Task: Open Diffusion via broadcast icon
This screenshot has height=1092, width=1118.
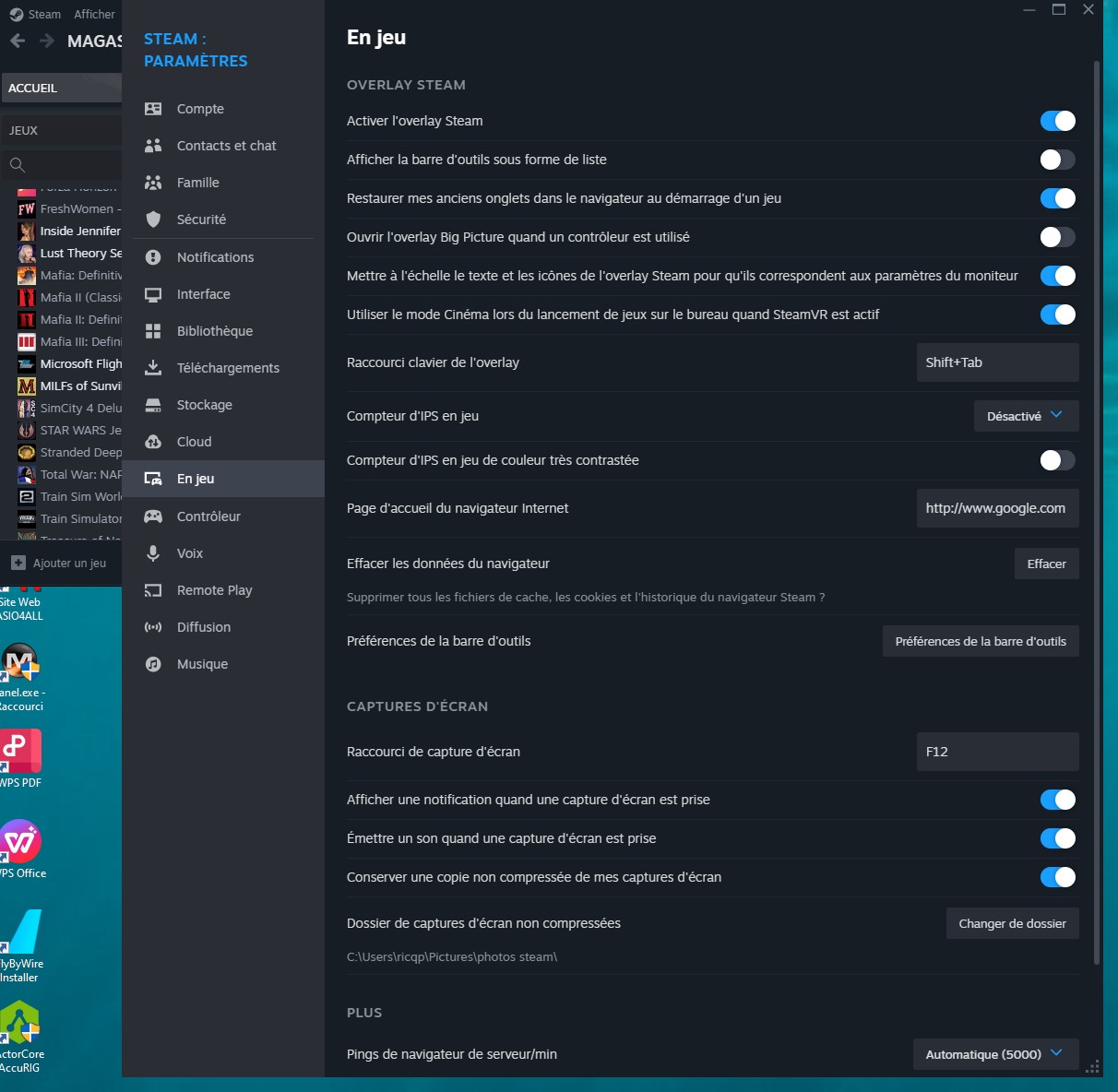Action: pyautogui.click(x=153, y=627)
